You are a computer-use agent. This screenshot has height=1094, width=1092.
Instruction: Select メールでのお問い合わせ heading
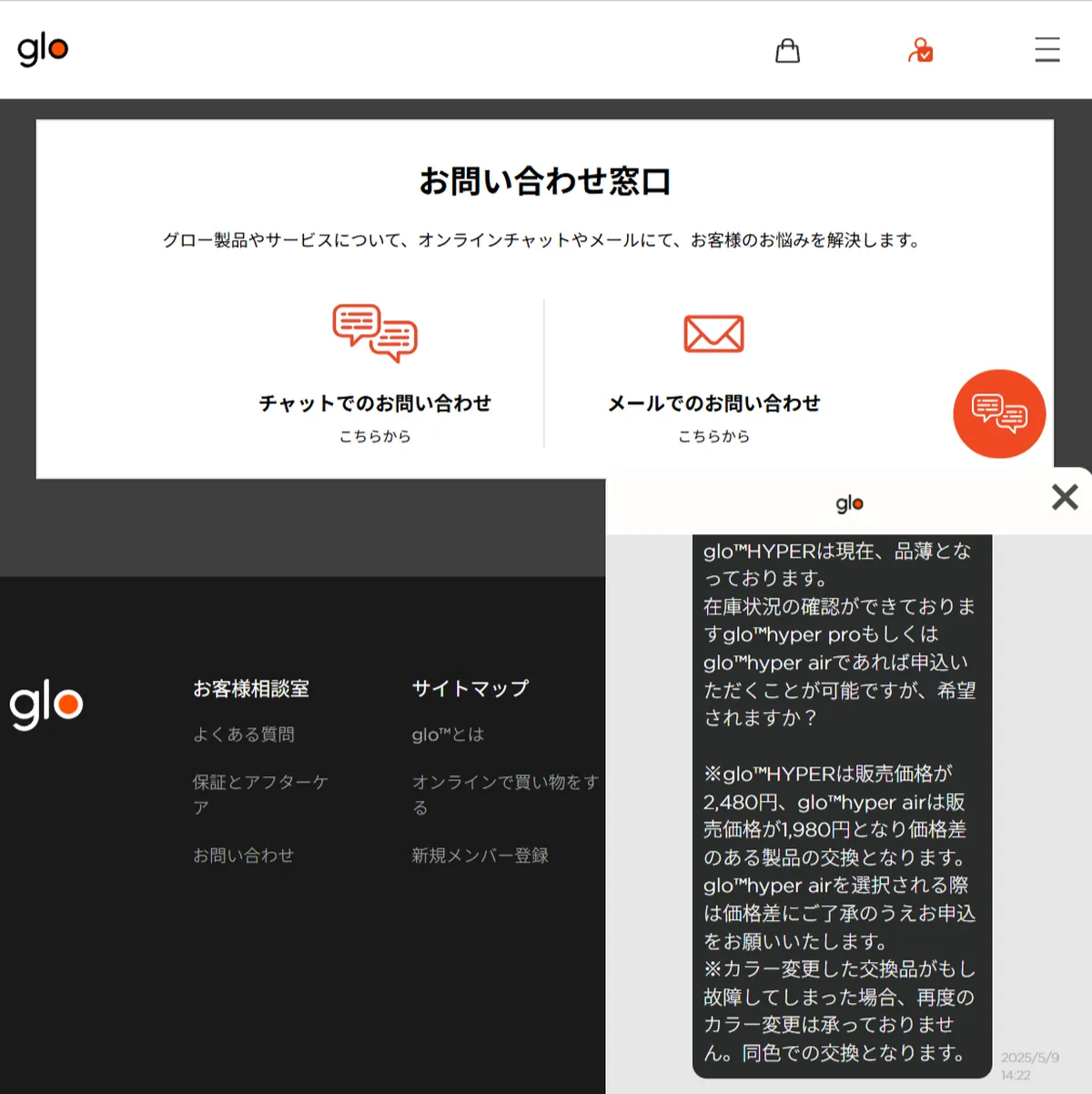click(714, 403)
